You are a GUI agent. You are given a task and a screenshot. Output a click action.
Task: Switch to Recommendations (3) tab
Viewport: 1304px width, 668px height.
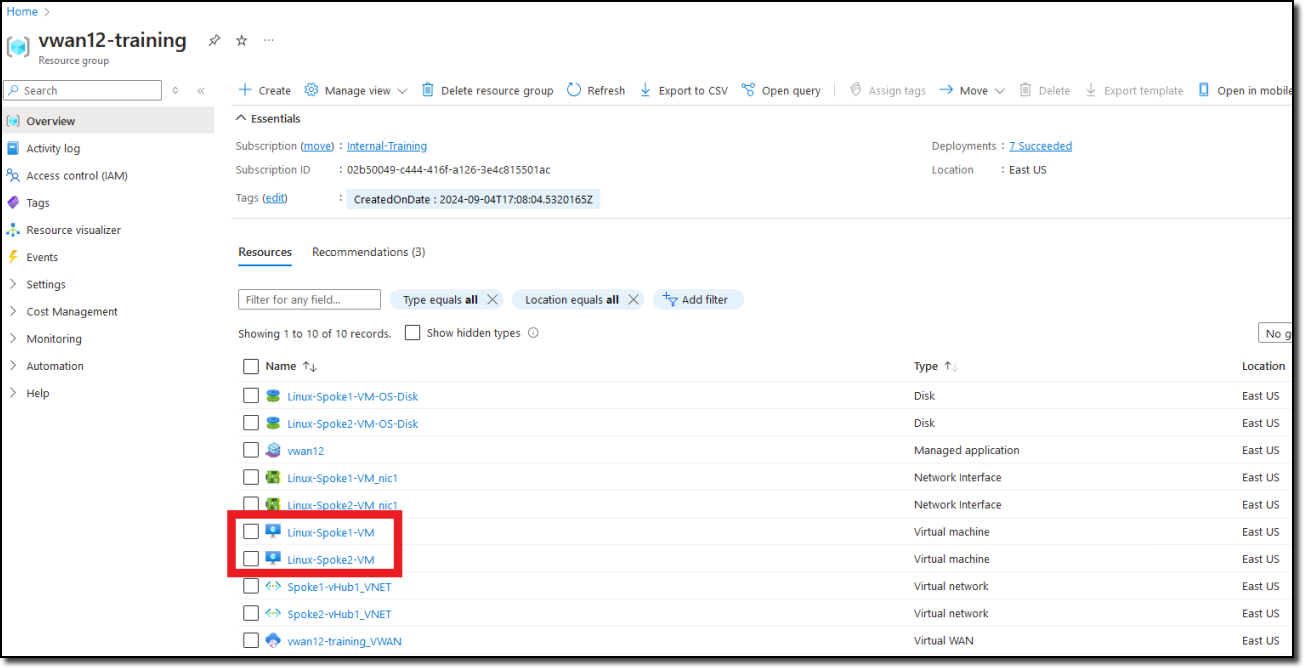click(369, 252)
